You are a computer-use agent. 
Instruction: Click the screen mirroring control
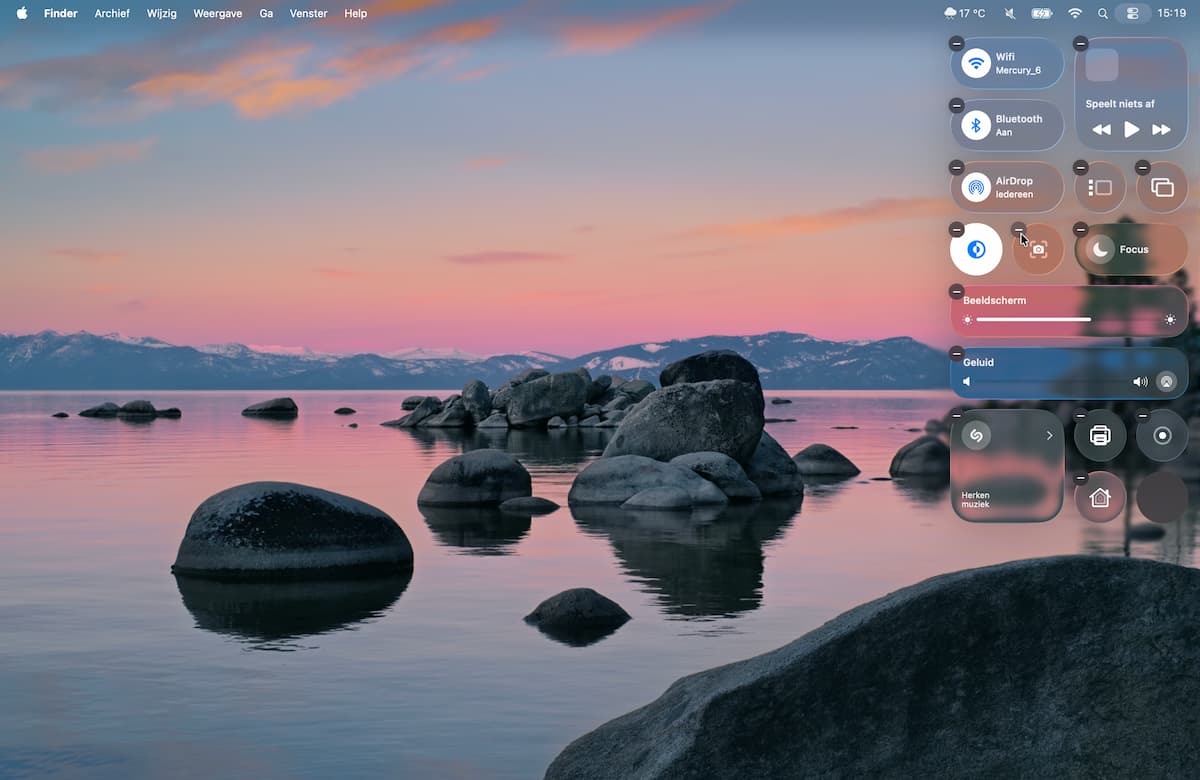[1162, 188]
